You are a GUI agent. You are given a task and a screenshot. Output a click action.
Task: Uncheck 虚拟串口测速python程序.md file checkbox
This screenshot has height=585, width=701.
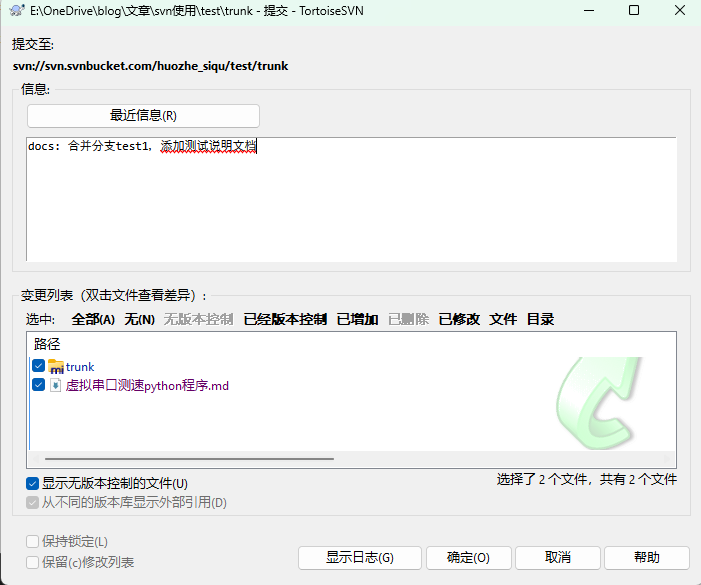pyautogui.click(x=38, y=385)
